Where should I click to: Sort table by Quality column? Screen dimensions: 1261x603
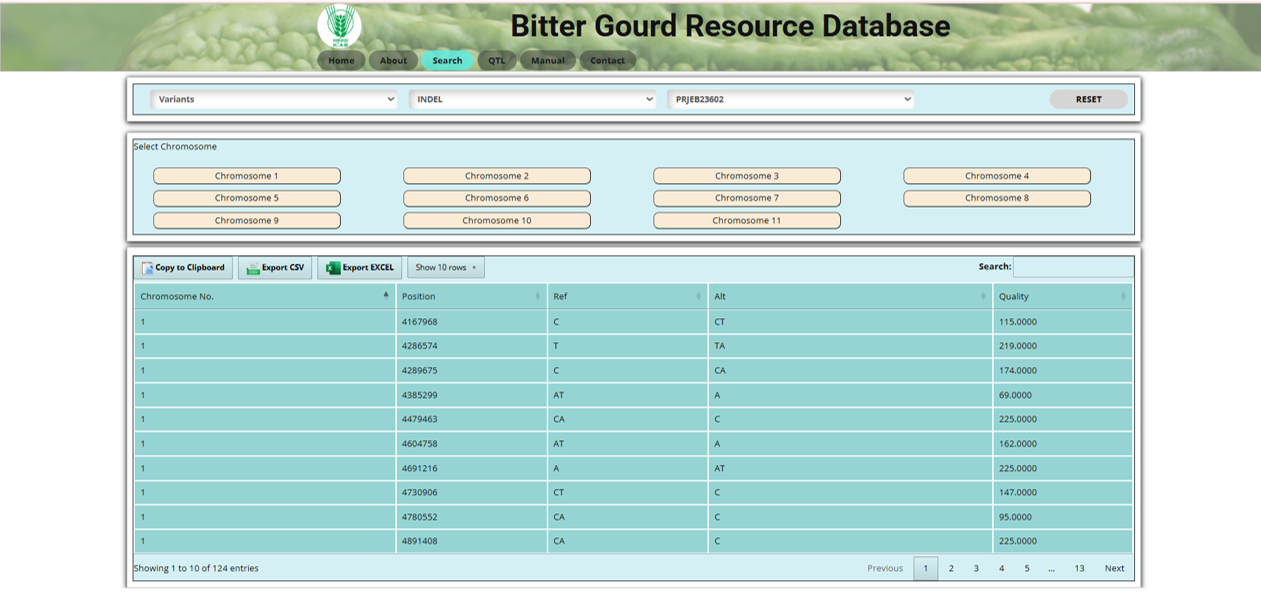(1062, 296)
